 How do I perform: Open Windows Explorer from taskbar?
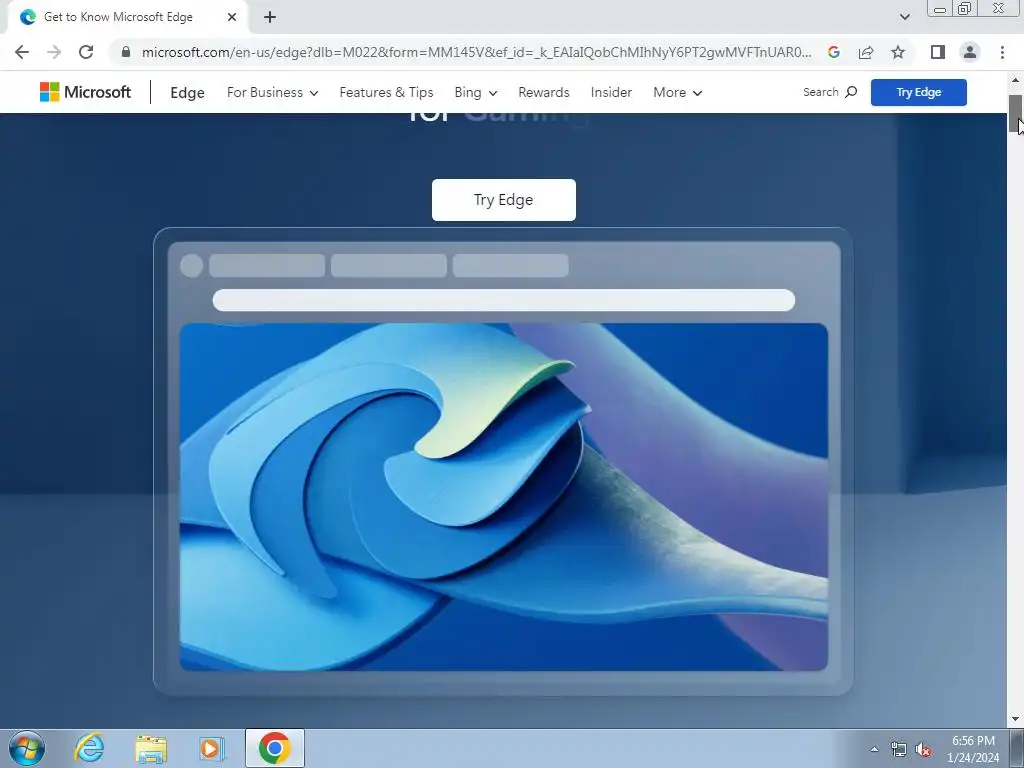[x=151, y=748]
